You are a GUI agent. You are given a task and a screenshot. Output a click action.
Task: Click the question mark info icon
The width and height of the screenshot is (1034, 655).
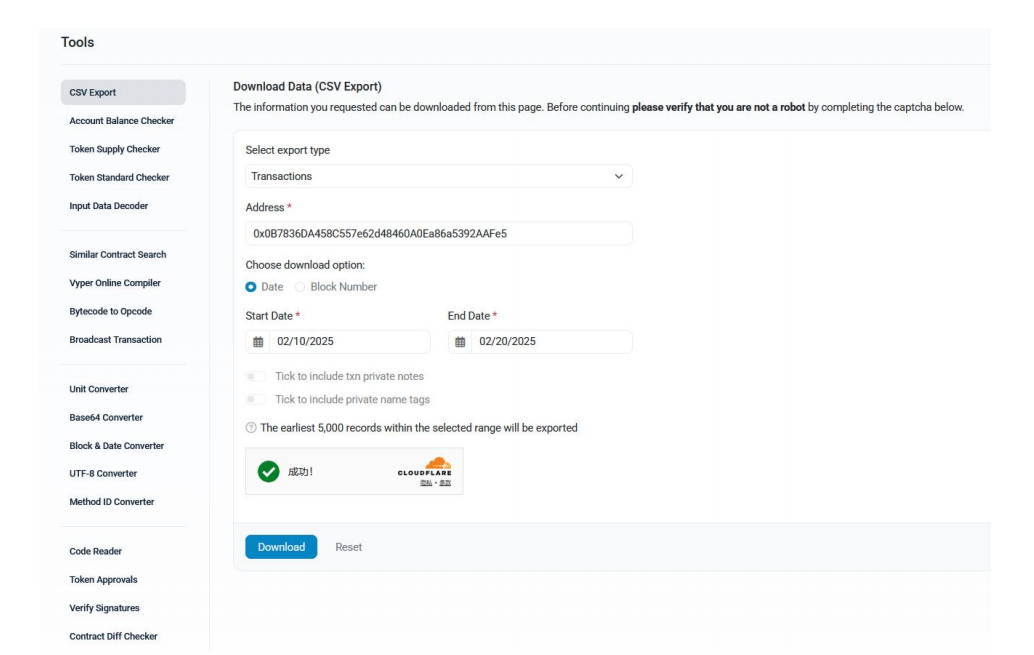coord(250,428)
